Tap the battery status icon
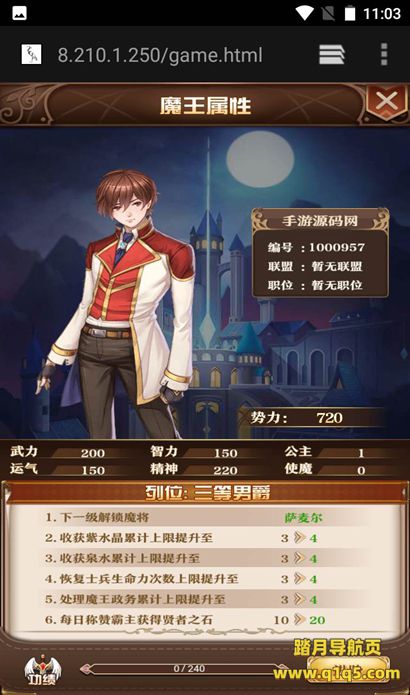Screen dimensions: 410x695 coord(350,13)
